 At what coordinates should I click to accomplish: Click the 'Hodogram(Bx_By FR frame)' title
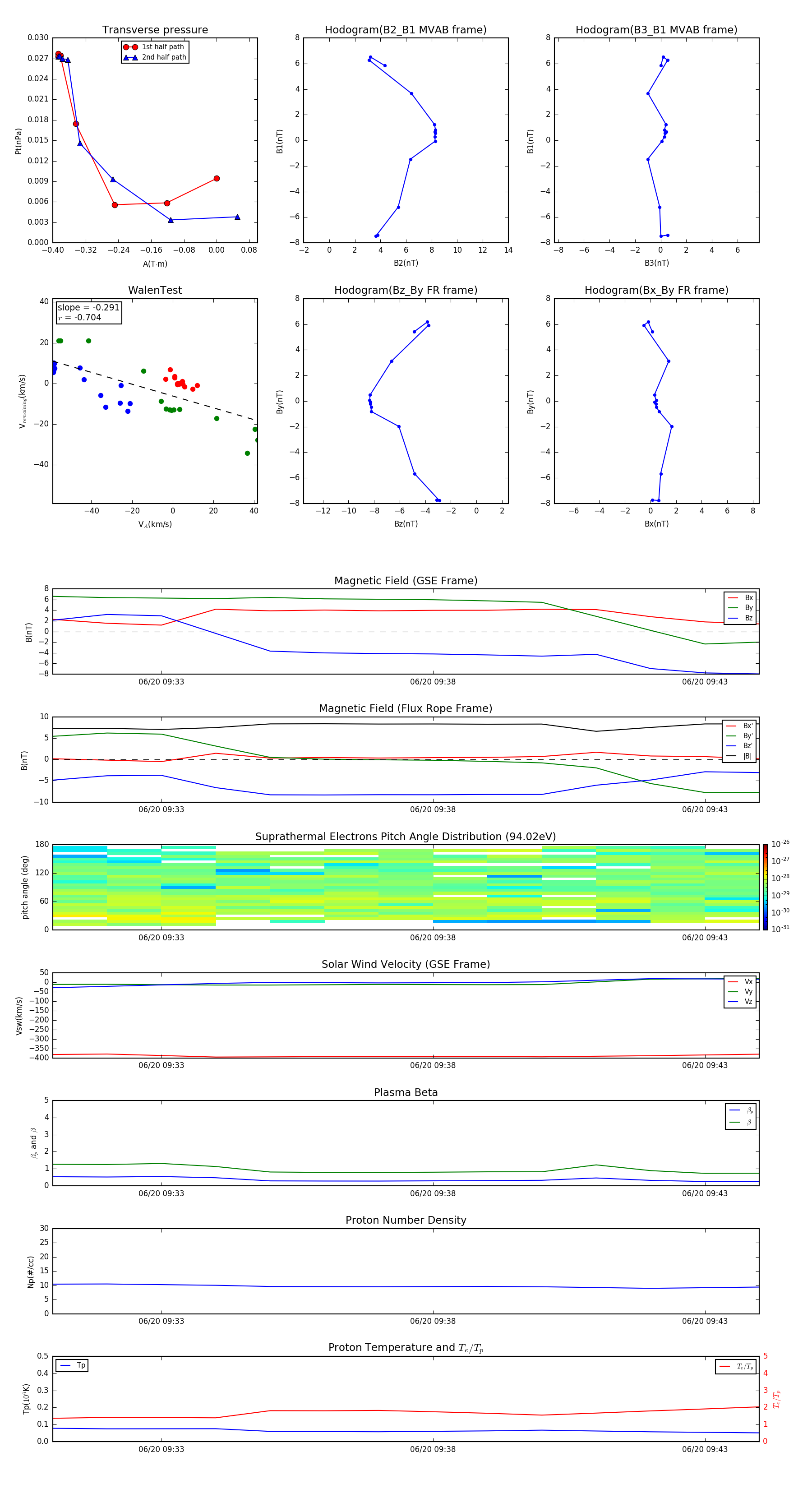(656, 290)
